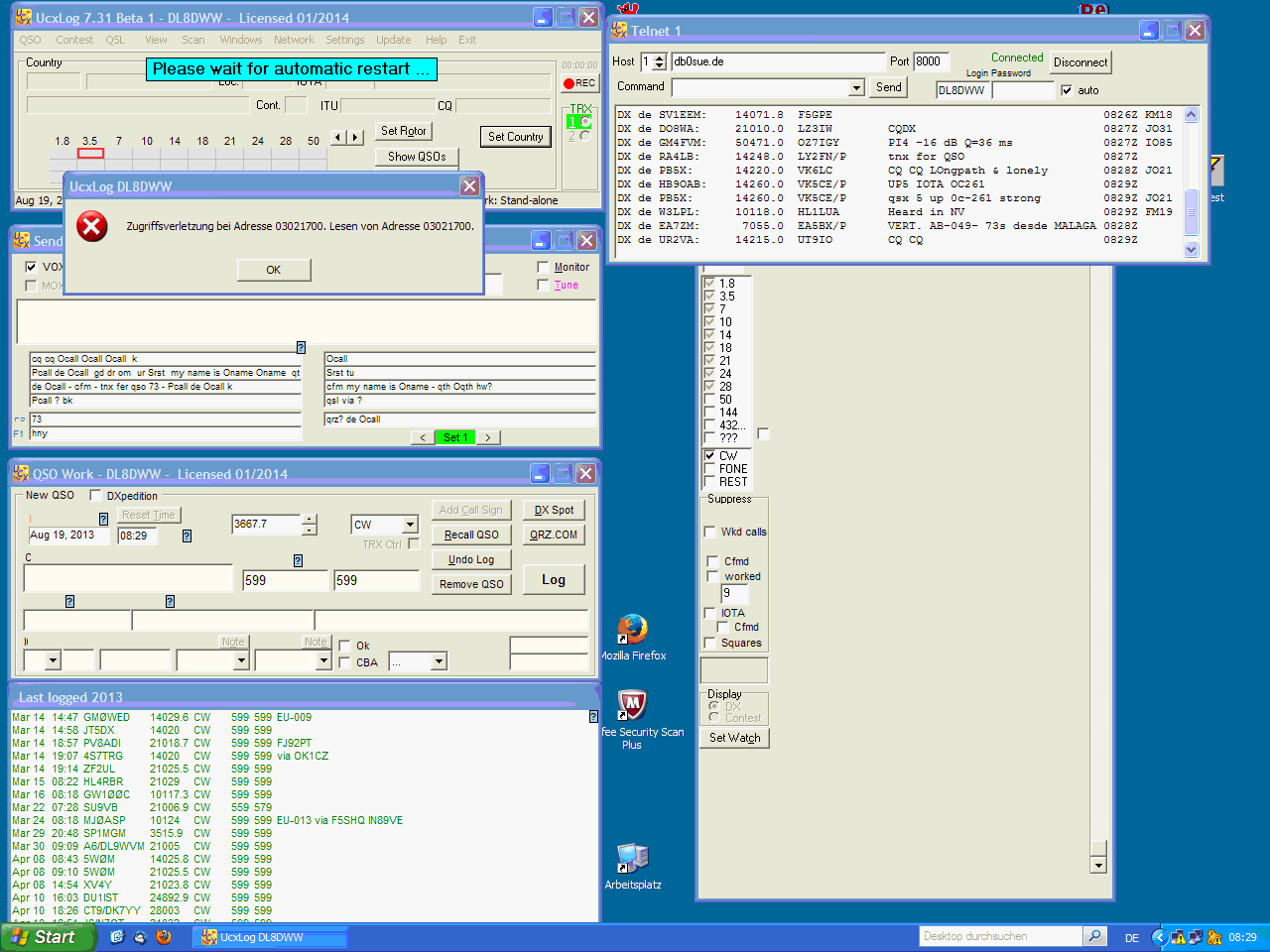Click help icon in Last logged list
1270x952 pixels.
point(593,716)
